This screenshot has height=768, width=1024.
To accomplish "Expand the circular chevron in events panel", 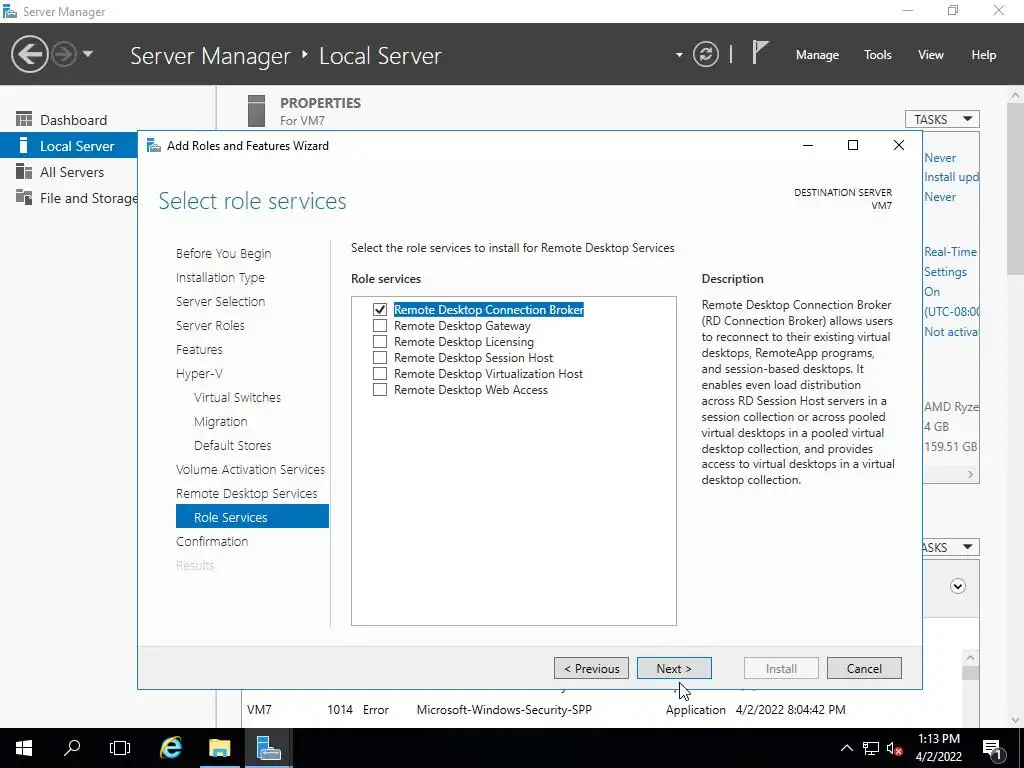I will [957, 586].
